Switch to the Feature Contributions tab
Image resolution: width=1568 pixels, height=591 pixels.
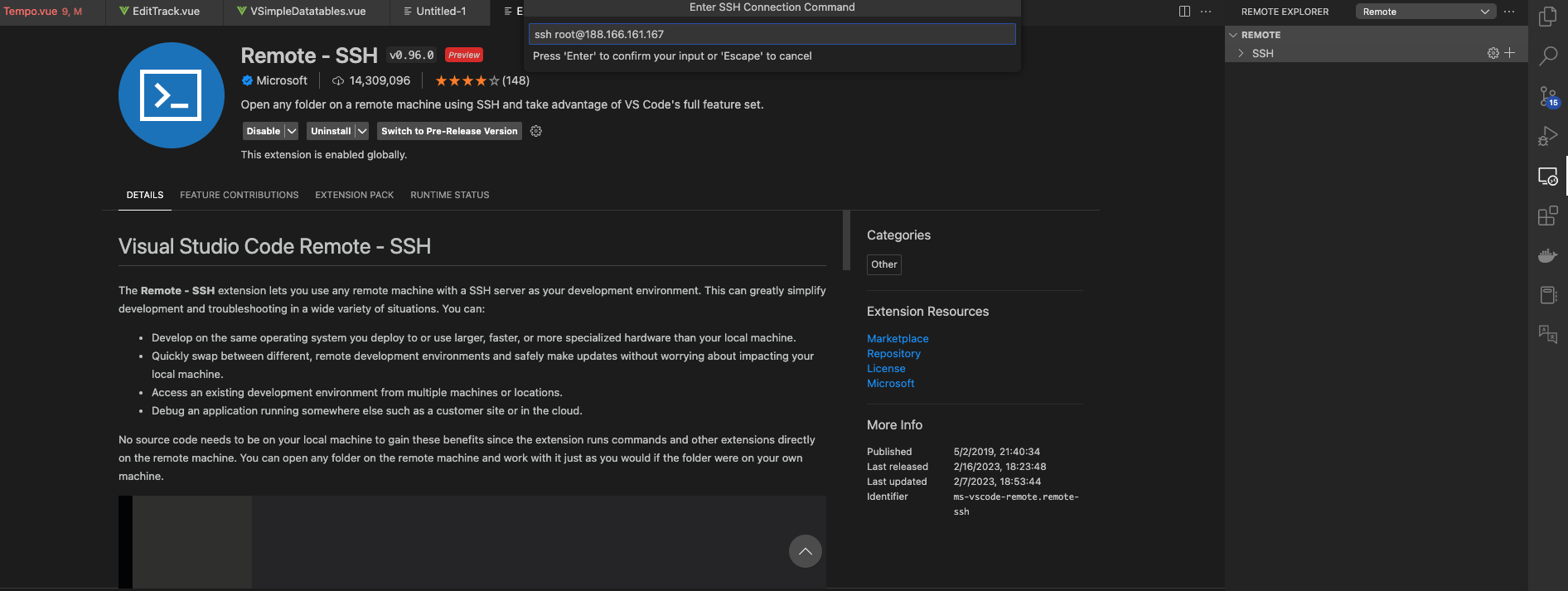click(239, 195)
